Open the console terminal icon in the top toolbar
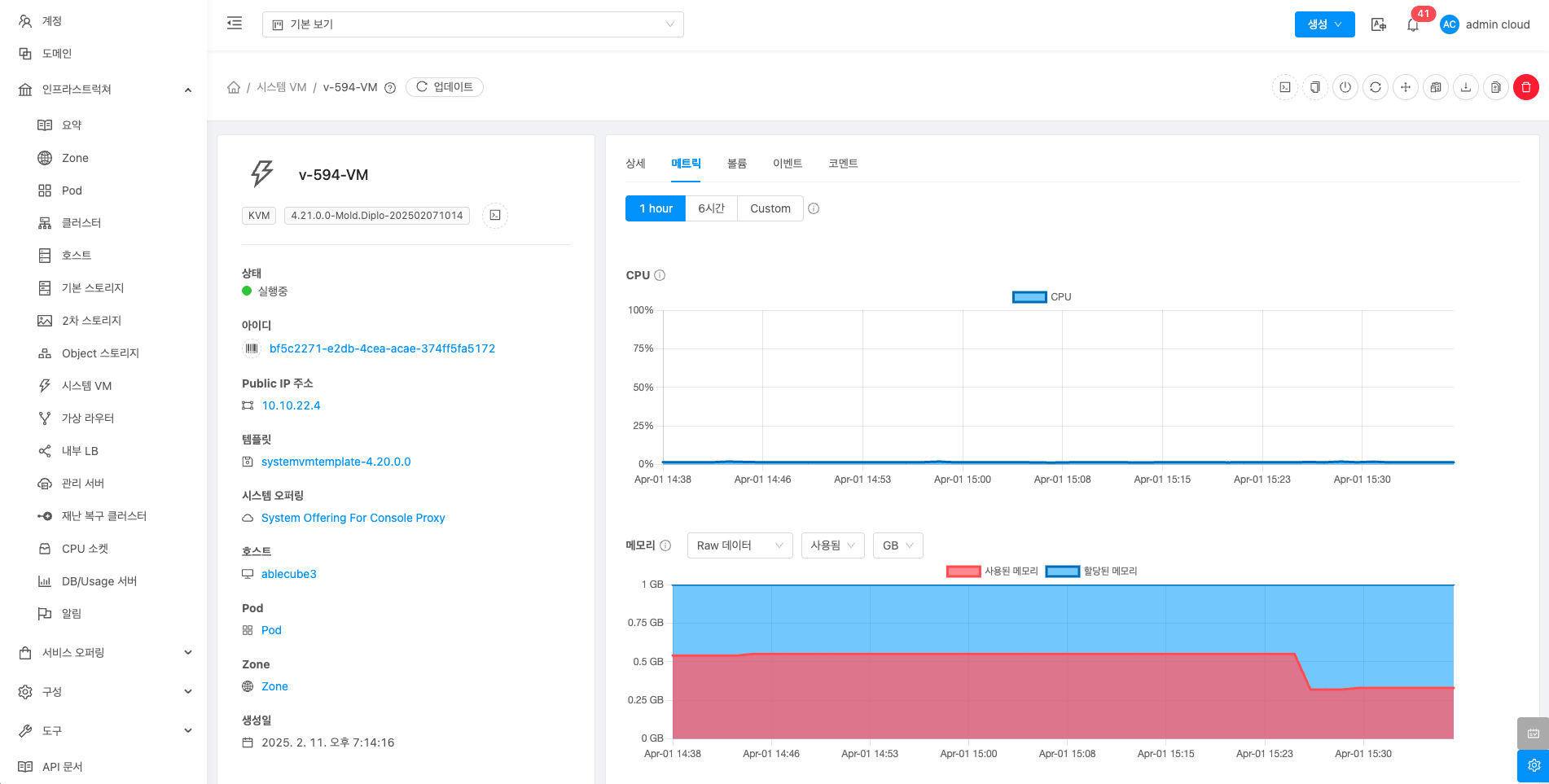Viewport: 1549px width, 784px height. [1285, 87]
